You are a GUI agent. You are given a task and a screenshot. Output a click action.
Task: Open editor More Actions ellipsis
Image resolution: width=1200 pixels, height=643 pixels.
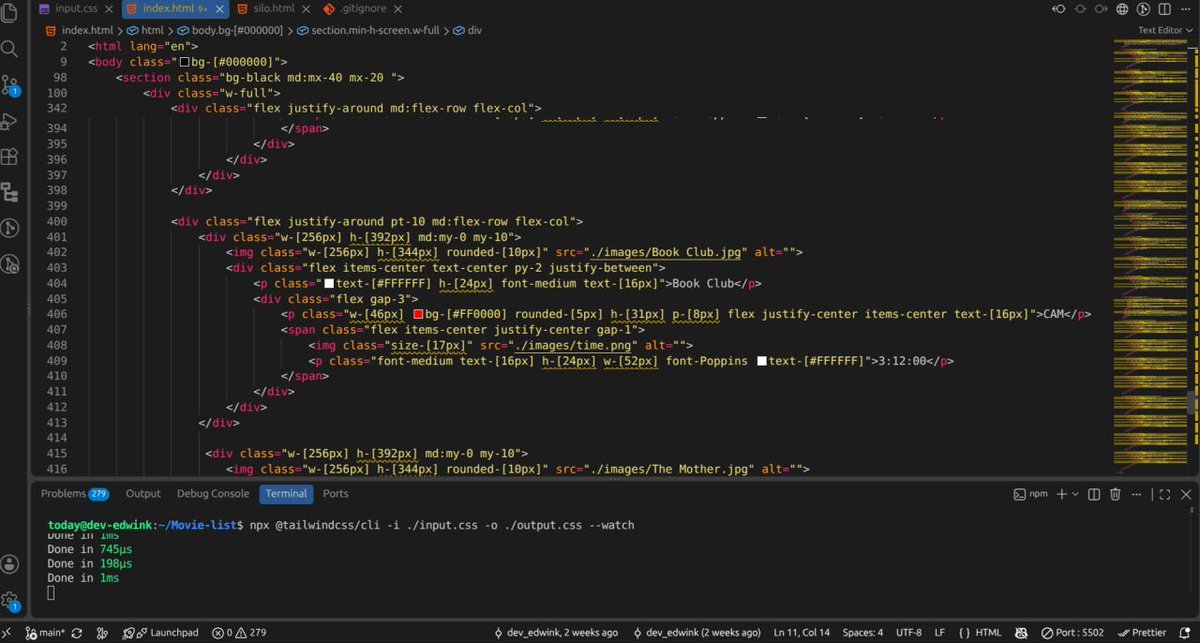click(x=1185, y=9)
